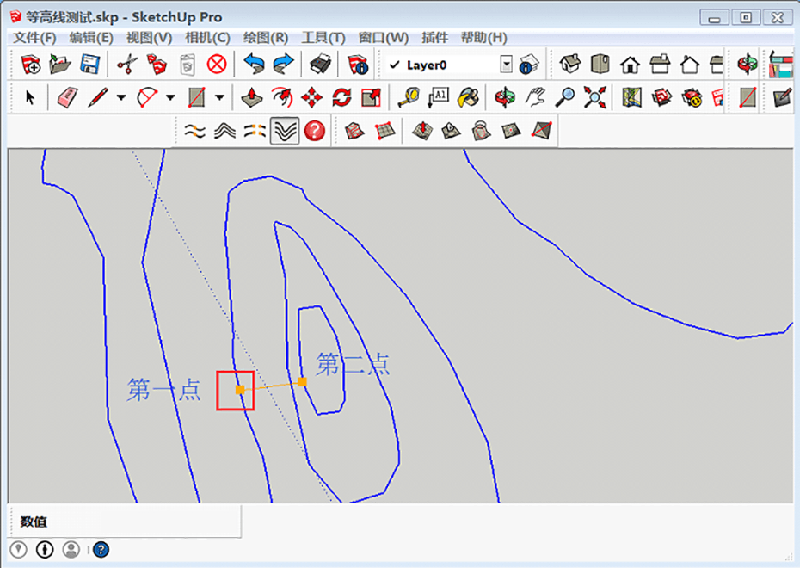Select the Tape Measure tool

(408, 97)
